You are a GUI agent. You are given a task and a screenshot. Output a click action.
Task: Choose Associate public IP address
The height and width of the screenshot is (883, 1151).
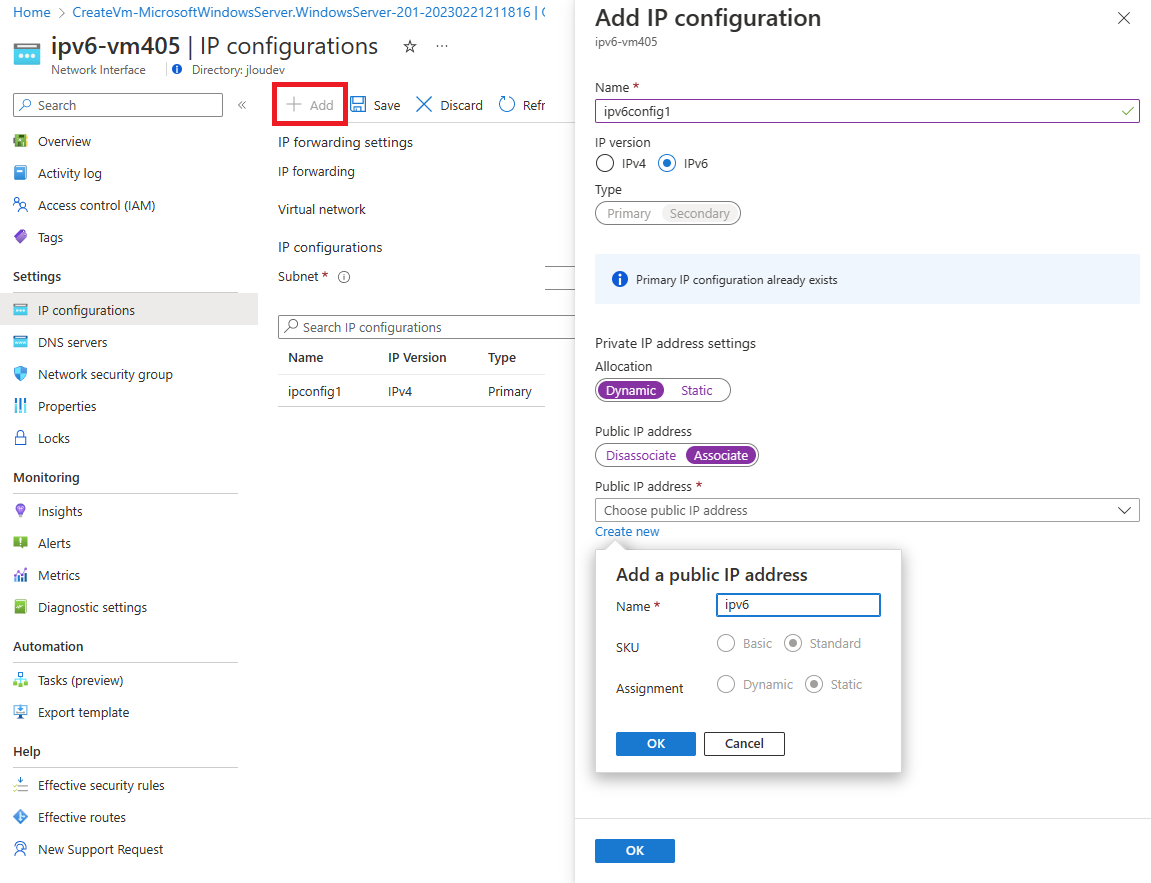[721, 455]
